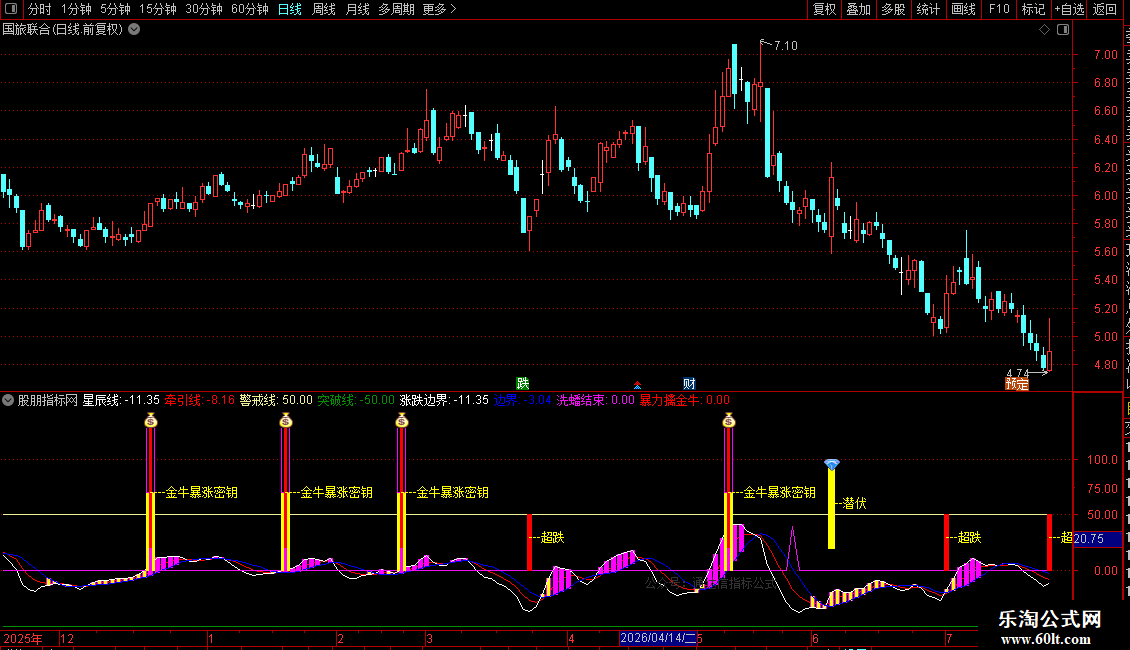Open the 统计 statistics tool
Viewport: 1130px width, 650px height.
pyautogui.click(x=928, y=9)
